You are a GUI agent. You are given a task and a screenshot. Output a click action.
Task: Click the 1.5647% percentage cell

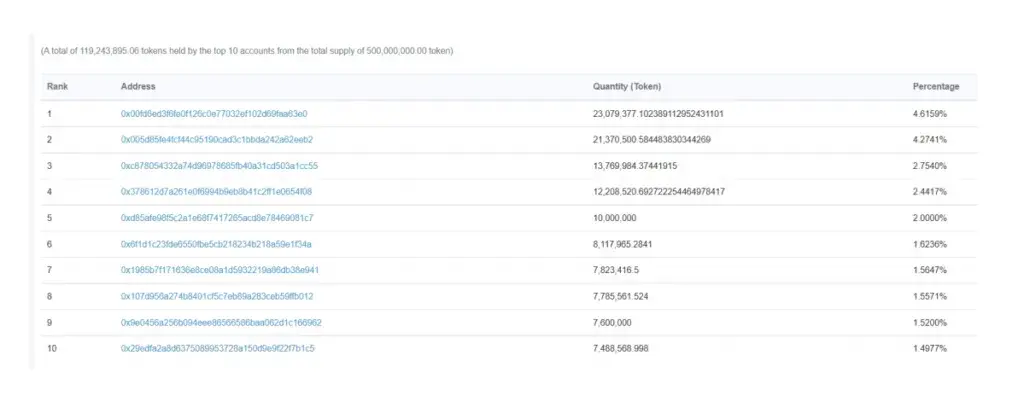tap(930, 270)
